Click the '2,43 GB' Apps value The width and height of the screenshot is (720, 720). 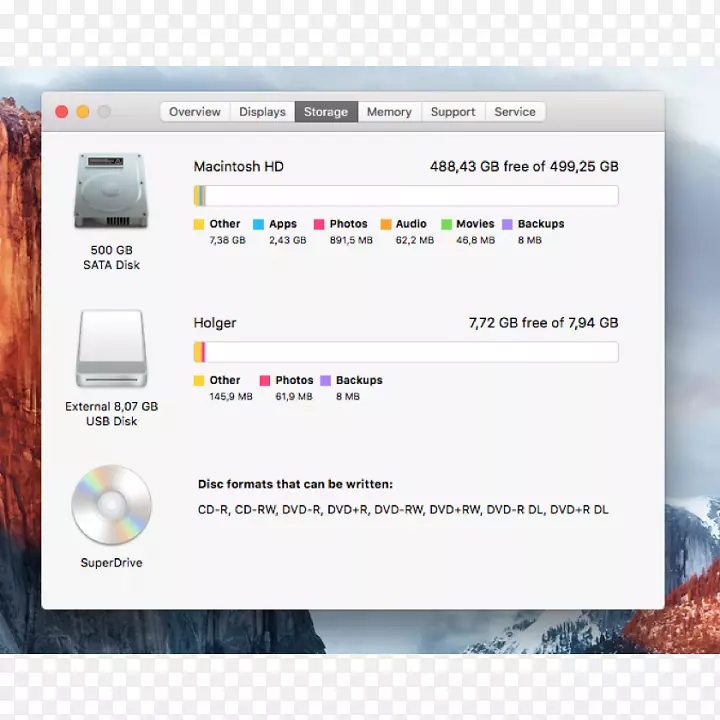pos(287,240)
